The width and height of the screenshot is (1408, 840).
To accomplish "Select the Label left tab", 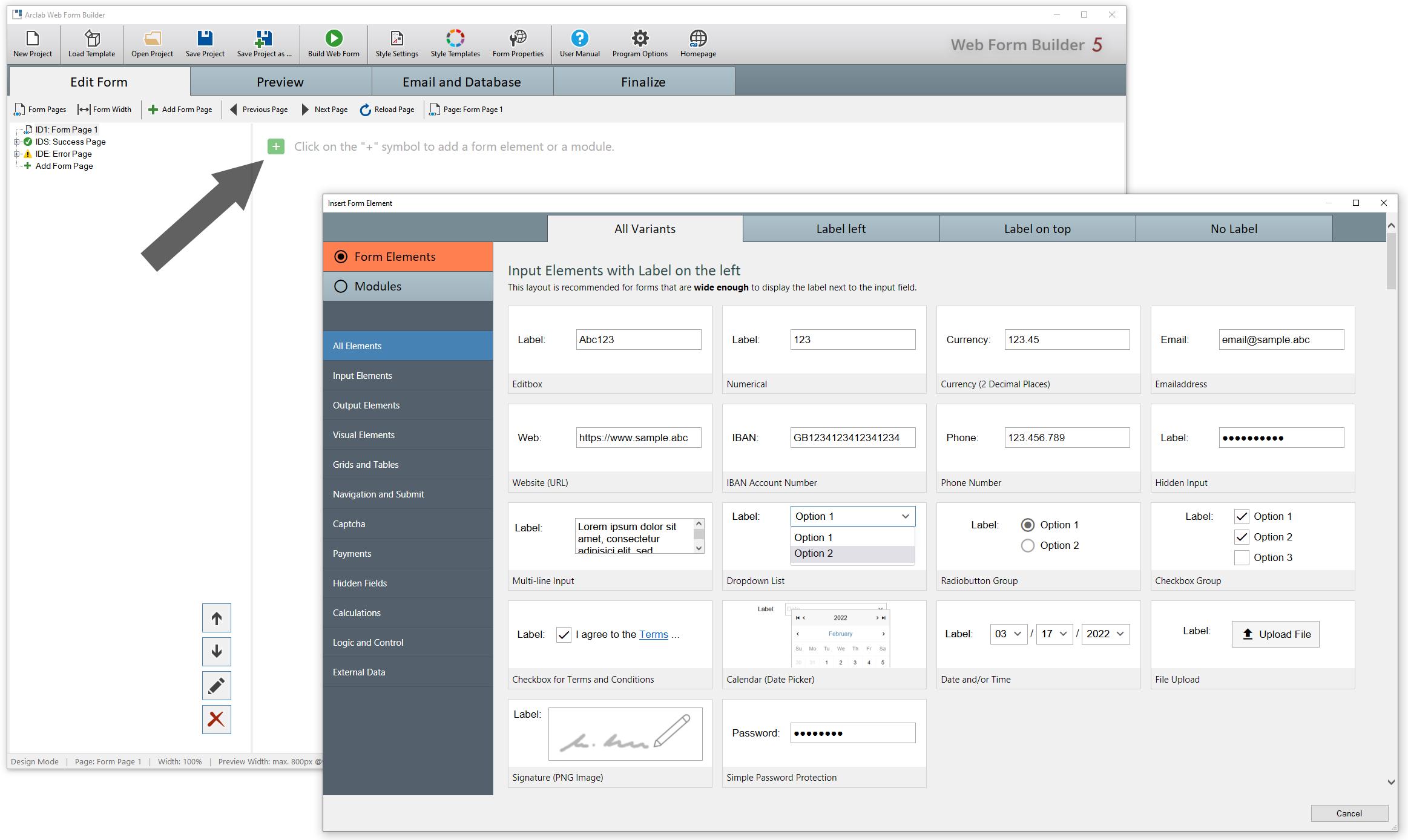I will (x=841, y=229).
